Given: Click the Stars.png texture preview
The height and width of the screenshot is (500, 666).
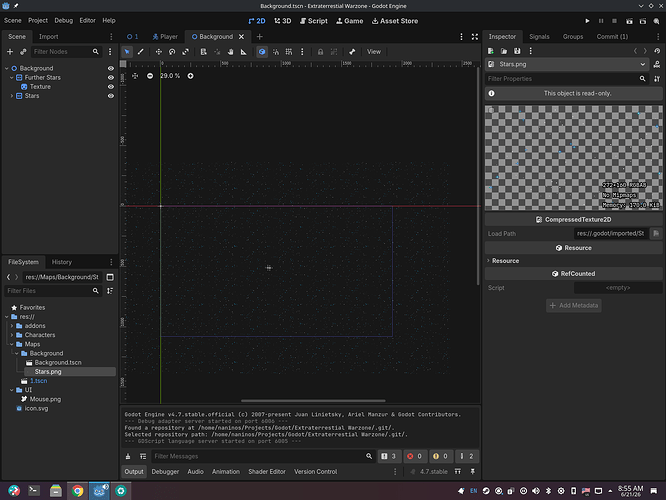Looking at the screenshot, I should coord(573,158).
